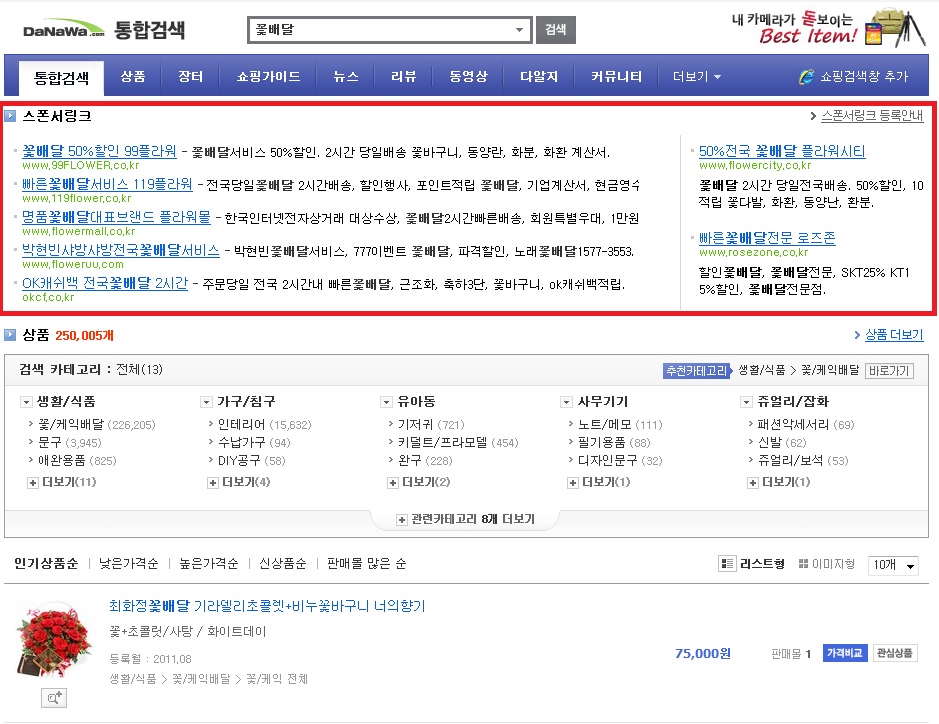Click the 추천카테고리 label
Image resolution: width=939 pixels, height=724 pixels.
697,371
